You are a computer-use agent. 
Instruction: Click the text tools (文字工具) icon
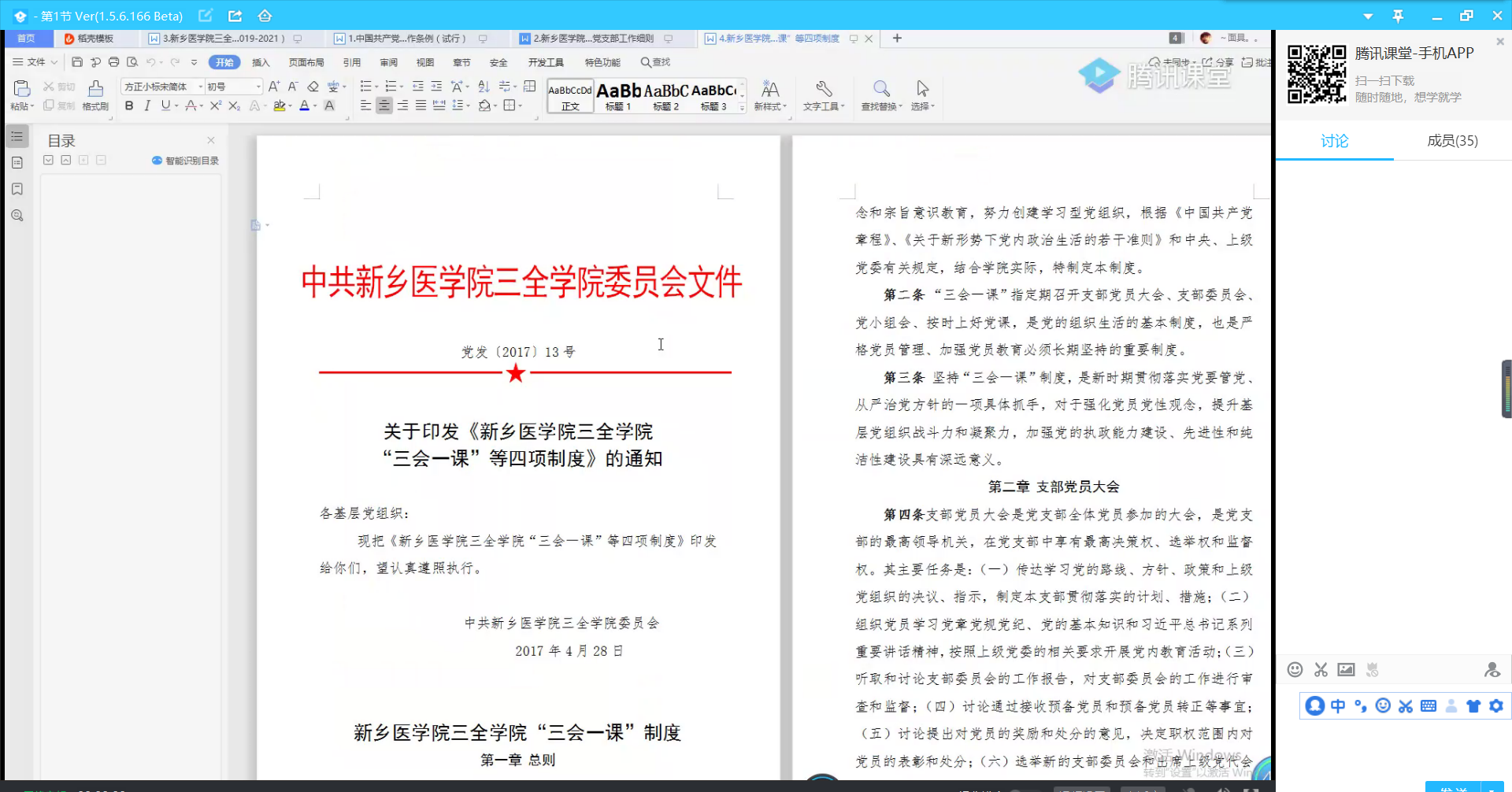823,94
